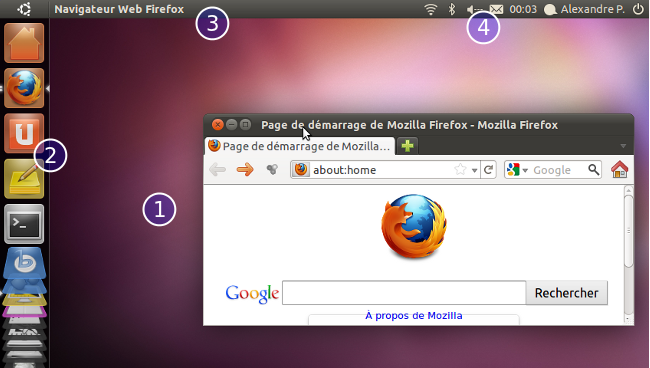Viewport: 650px width, 368px height.
Task: Launch the Terminal from the launcher
Action: 24,224
